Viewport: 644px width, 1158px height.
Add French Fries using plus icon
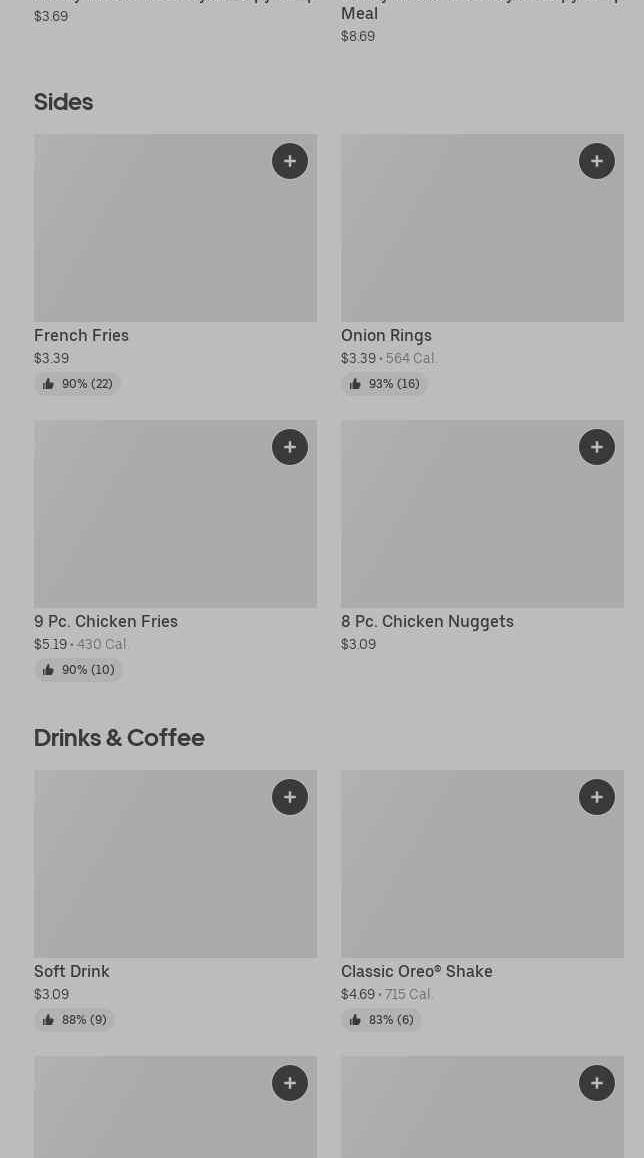tap(290, 161)
